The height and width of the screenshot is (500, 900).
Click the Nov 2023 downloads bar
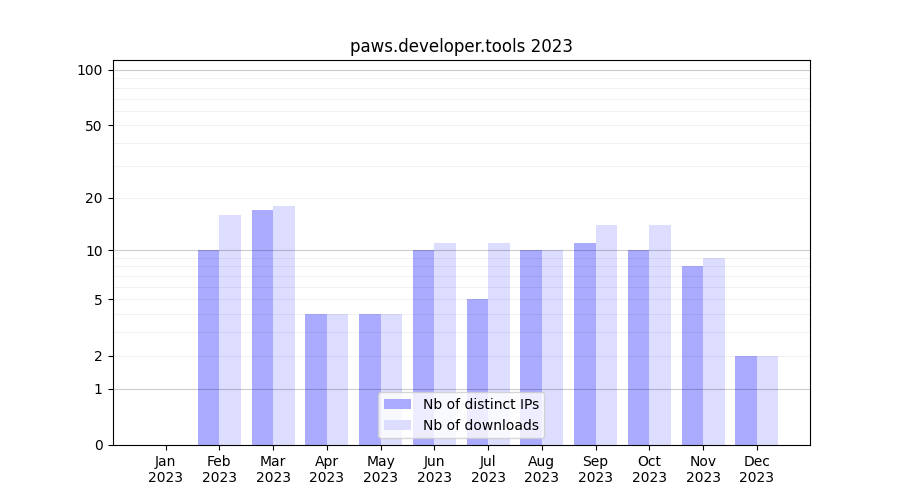[x=714, y=352]
